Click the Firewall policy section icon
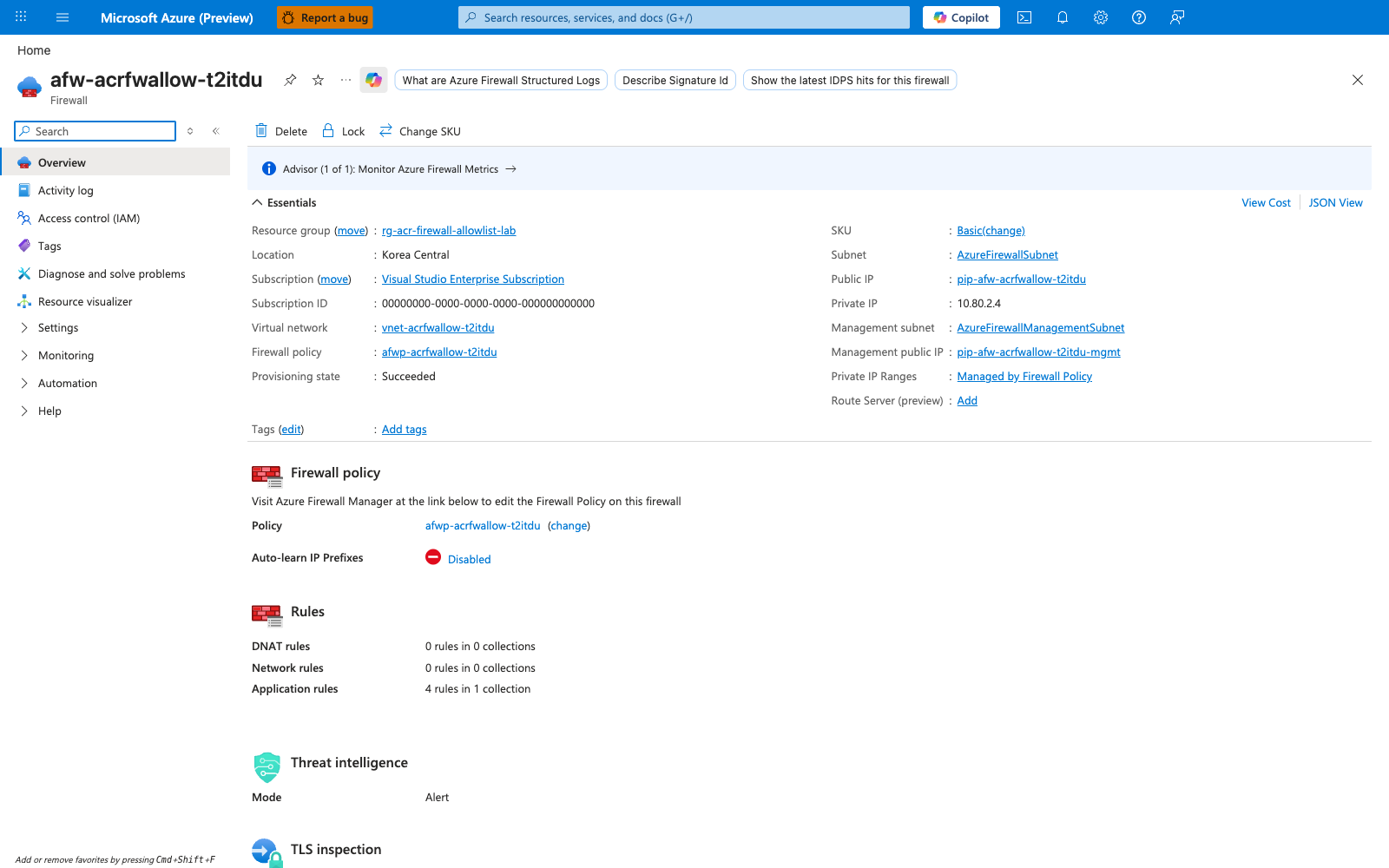 (x=267, y=475)
